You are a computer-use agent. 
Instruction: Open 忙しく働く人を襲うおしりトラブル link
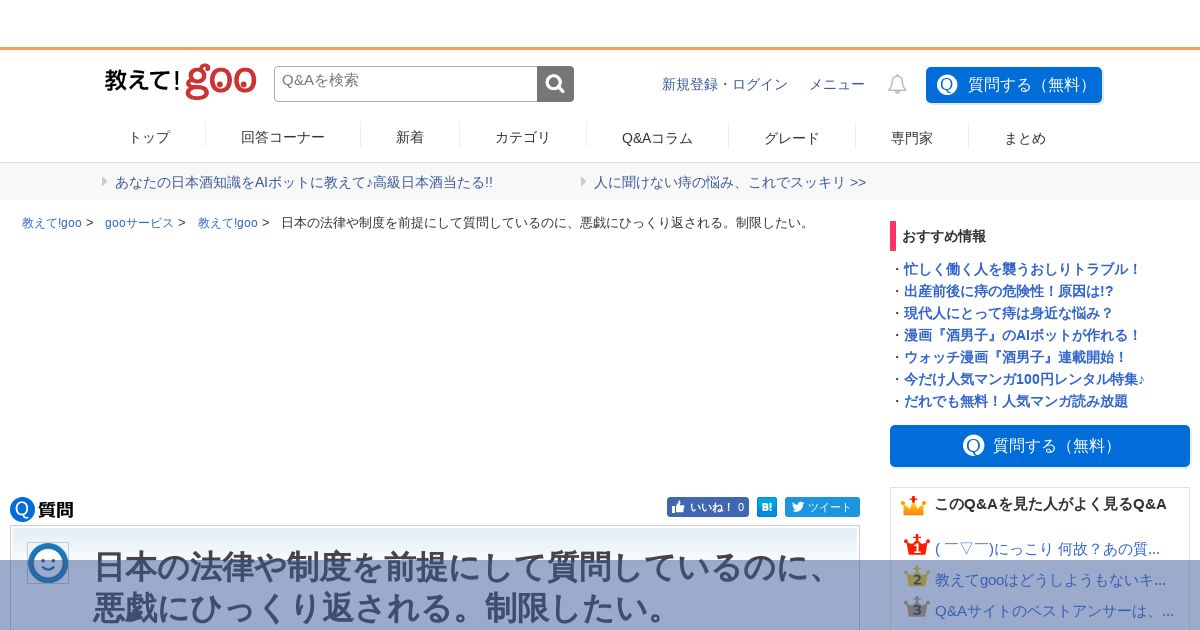pos(1022,269)
